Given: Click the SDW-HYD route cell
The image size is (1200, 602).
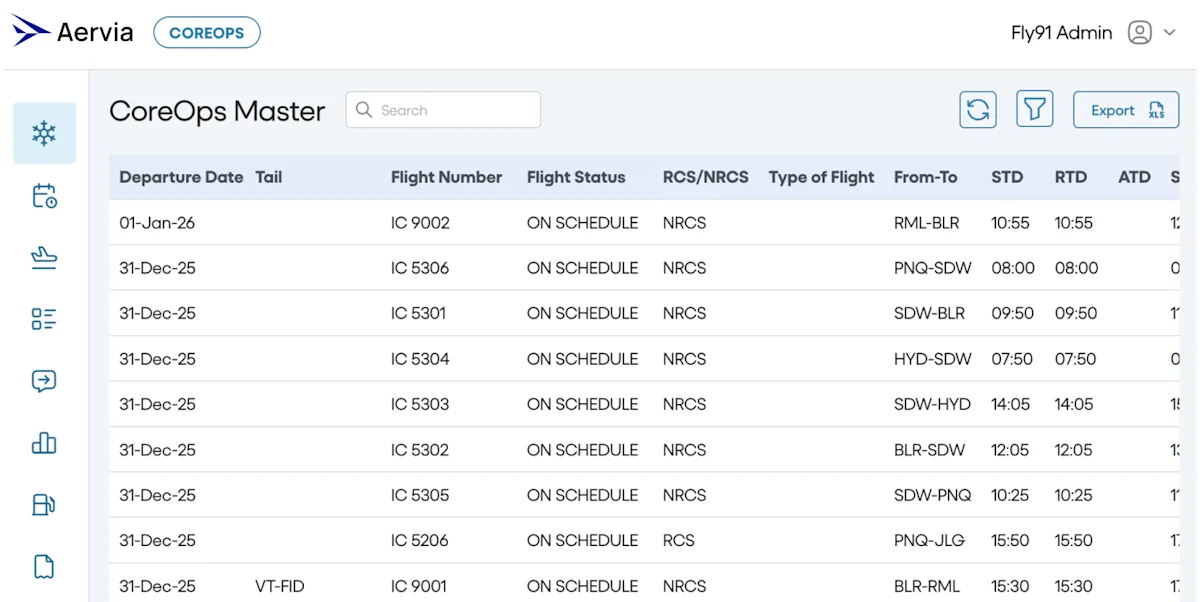Looking at the screenshot, I should pyautogui.click(x=933, y=404).
